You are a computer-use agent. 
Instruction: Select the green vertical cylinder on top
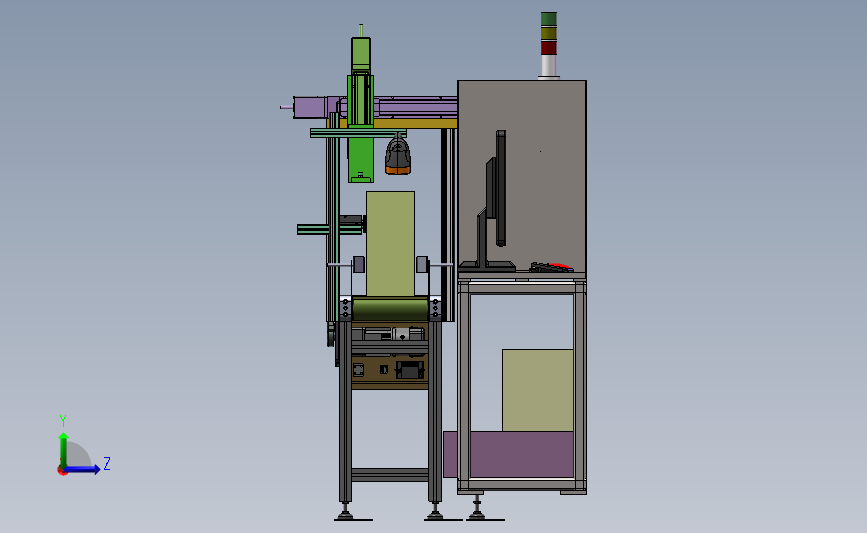pyautogui.click(x=361, y=55)
